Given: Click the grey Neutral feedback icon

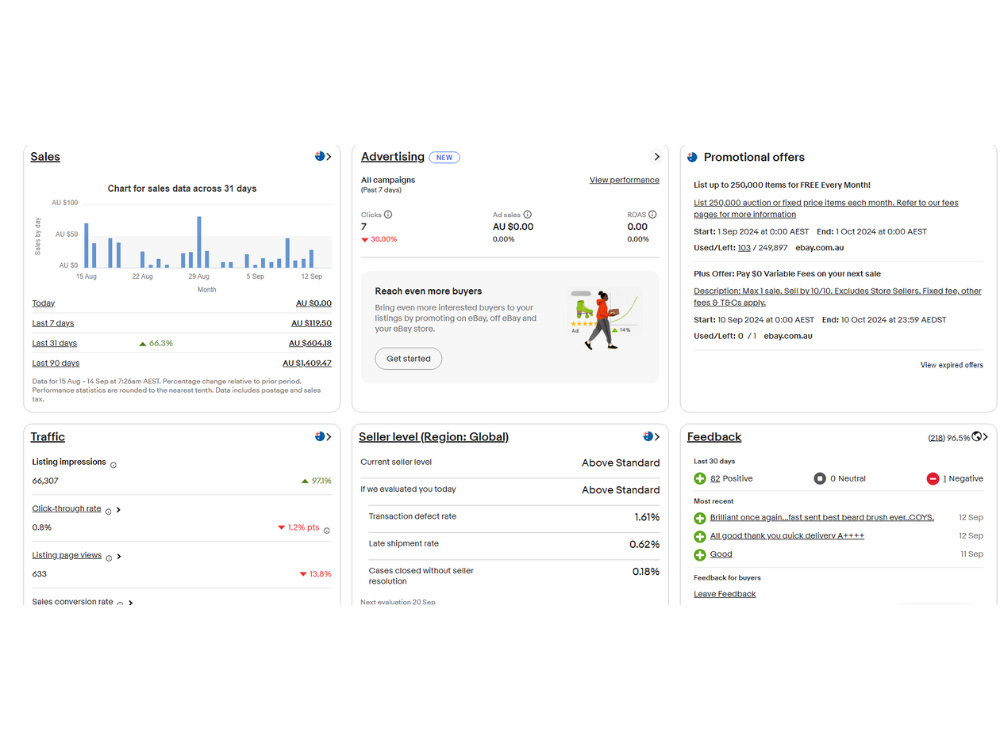Looking at the screenshot, I should pos(820,479).
